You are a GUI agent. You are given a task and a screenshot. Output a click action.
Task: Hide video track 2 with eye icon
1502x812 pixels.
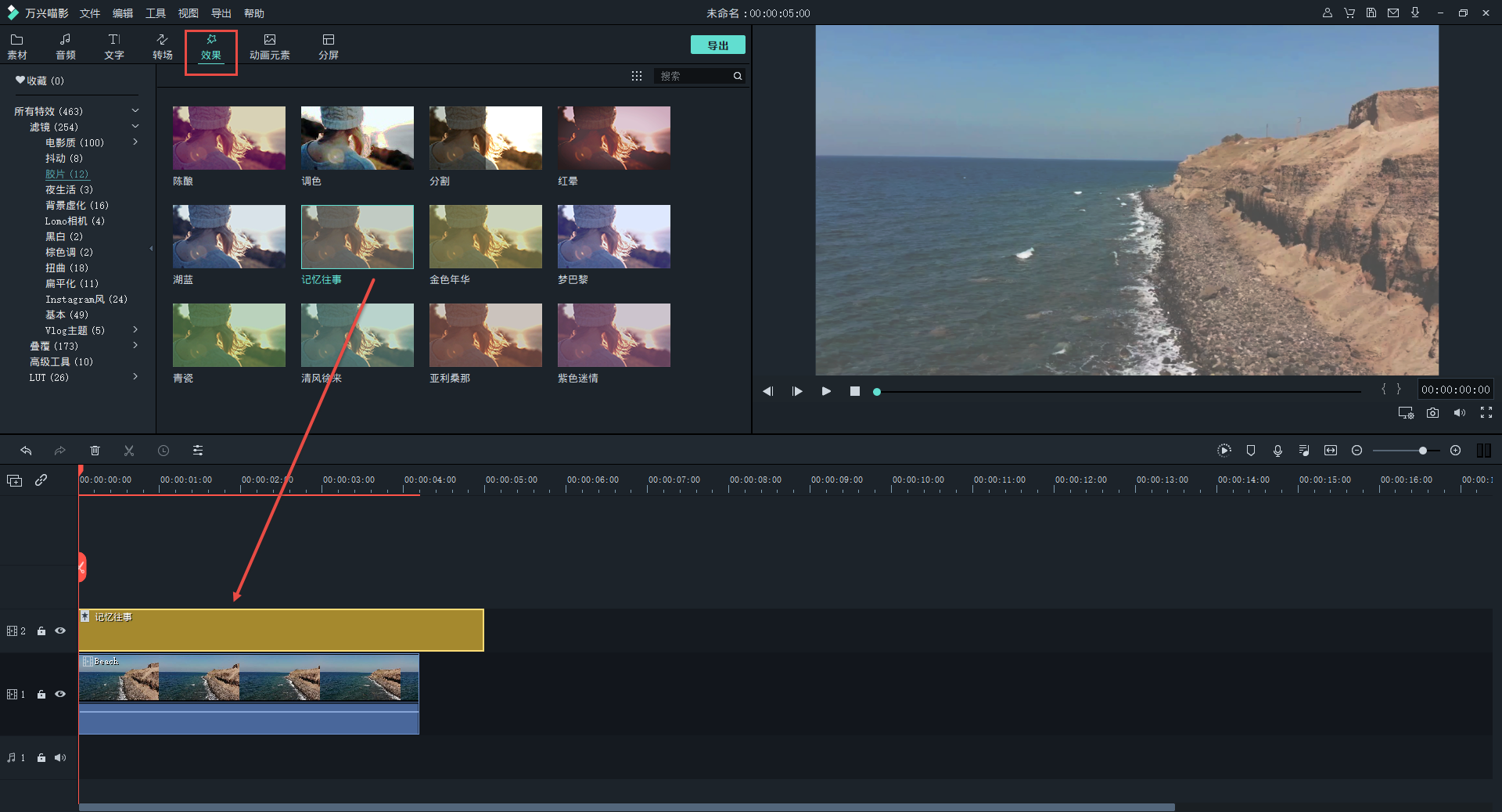60,631
